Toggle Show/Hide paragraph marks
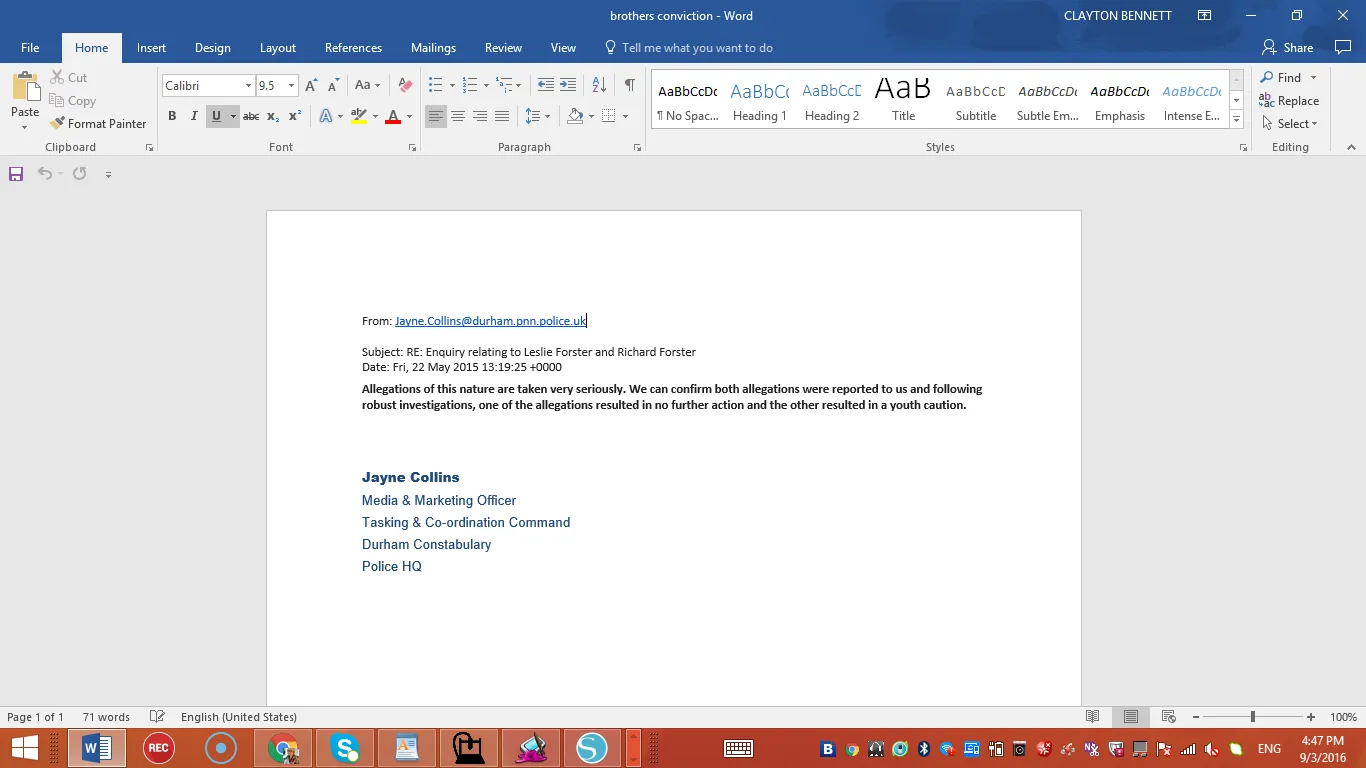The width and height of the screenshot is (1366, 768). (629, 85)
